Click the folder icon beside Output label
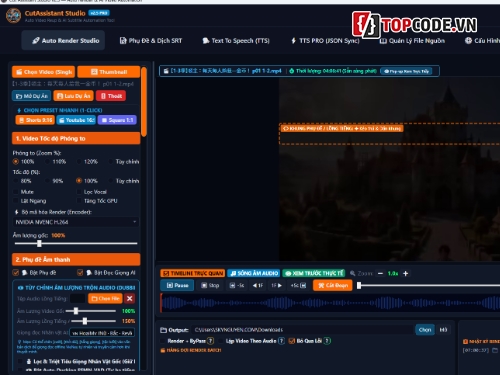The image size is (500, 375). coord(163,330)
